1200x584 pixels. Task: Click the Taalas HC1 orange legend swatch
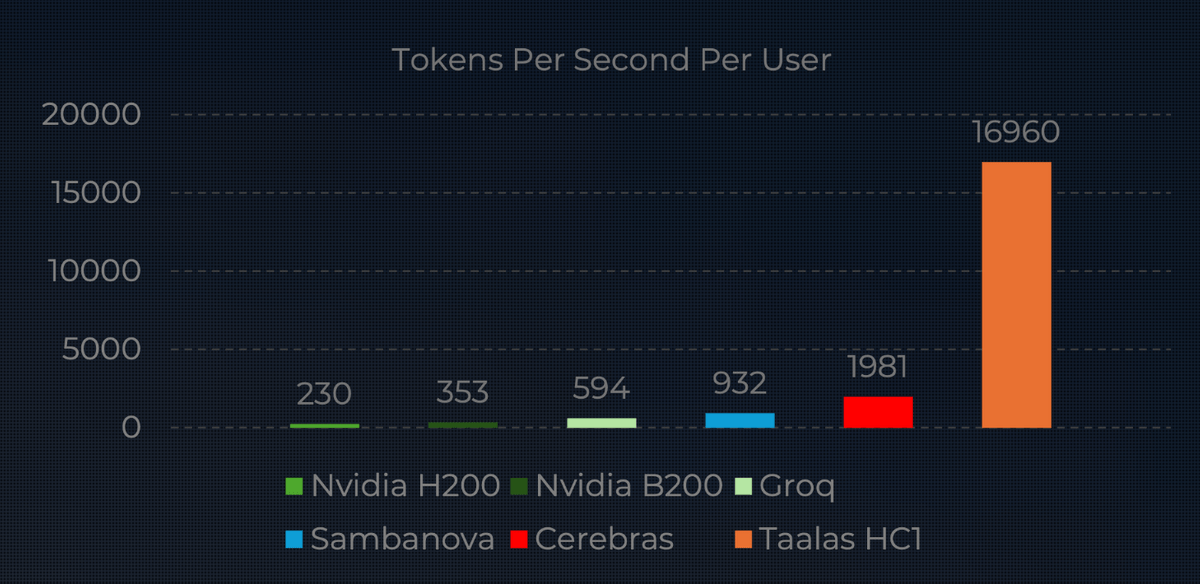(x=743, y=540)
